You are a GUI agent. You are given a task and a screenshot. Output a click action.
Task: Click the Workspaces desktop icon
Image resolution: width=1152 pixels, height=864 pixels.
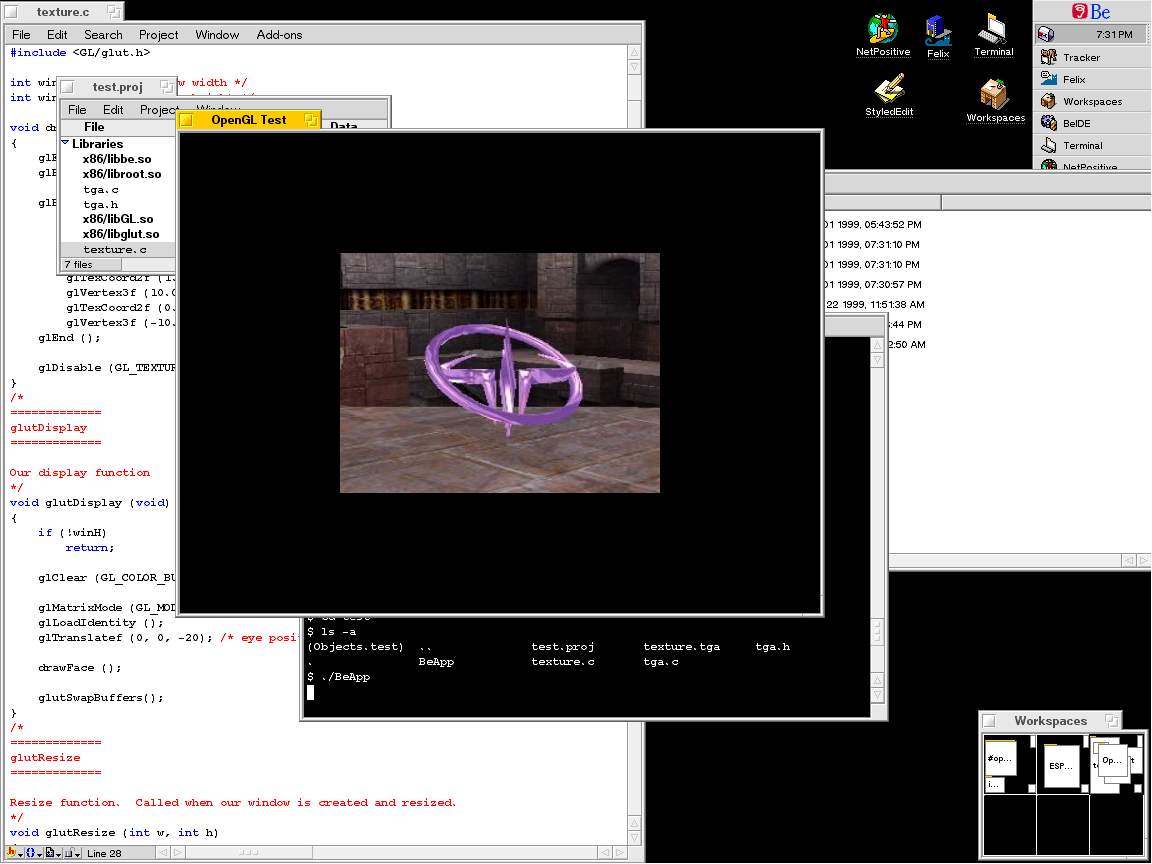(x=994, y=95)
